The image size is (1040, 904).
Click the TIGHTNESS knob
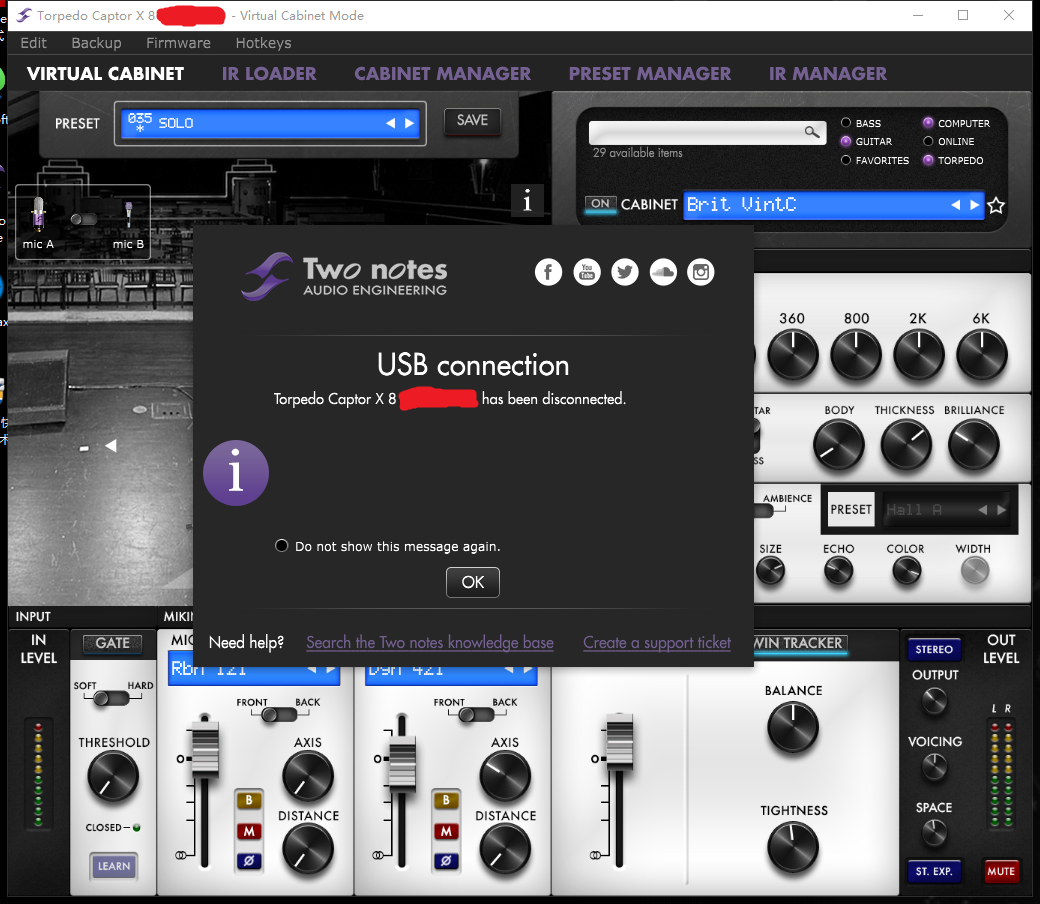(793, 847)
